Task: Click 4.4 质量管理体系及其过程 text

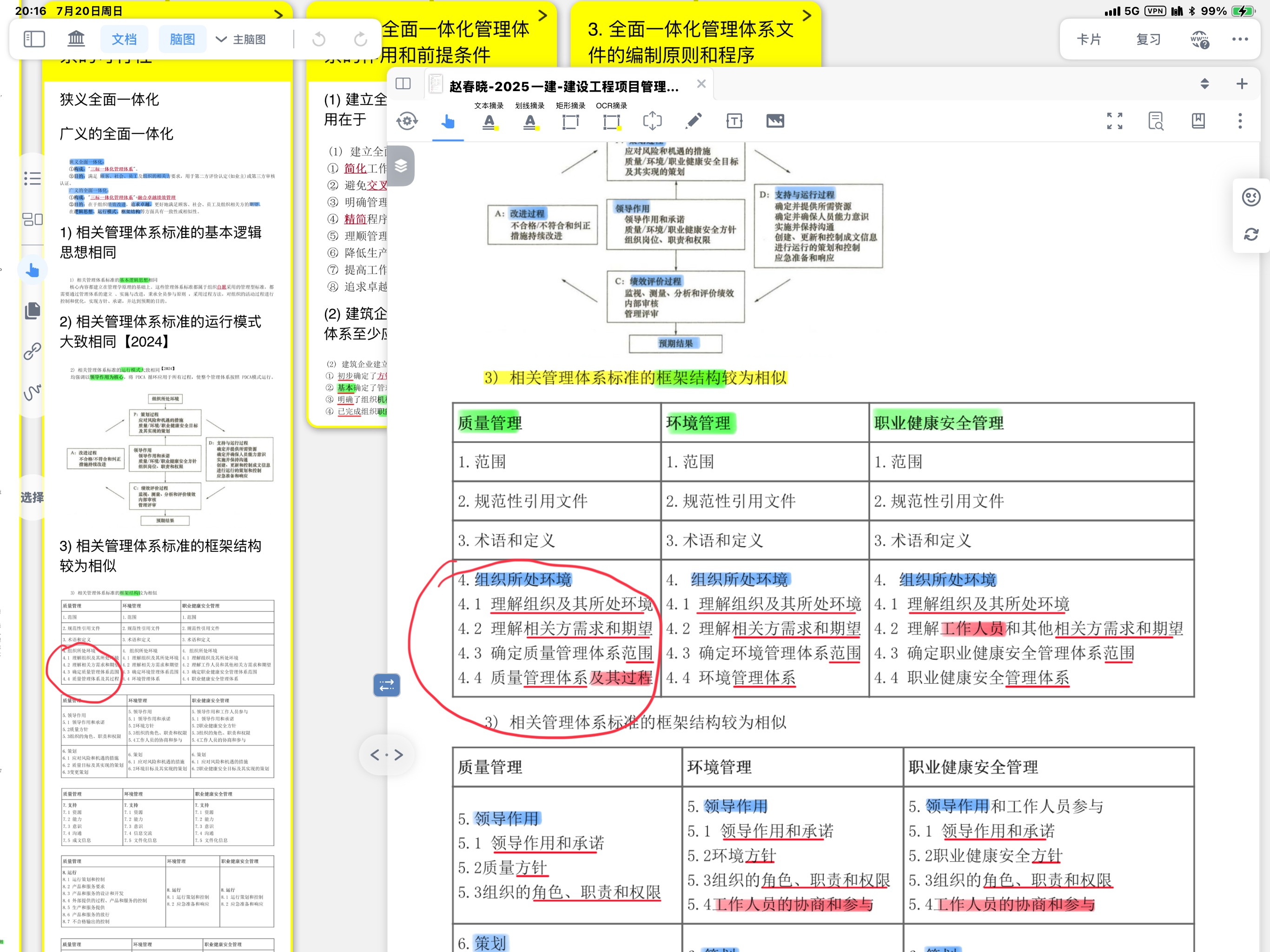Action: [x=555, y=678]
